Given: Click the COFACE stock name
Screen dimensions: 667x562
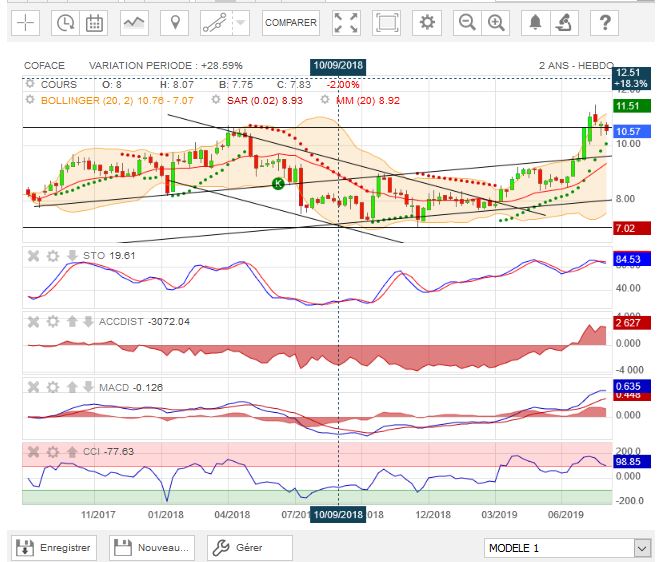Looking at the screenshot, I should [x=44, y=66].
